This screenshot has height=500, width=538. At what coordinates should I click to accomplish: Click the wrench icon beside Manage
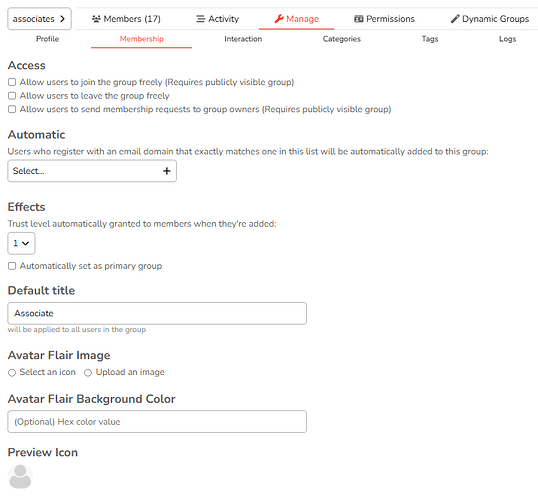pyautogui.click(x=279, y=19)
